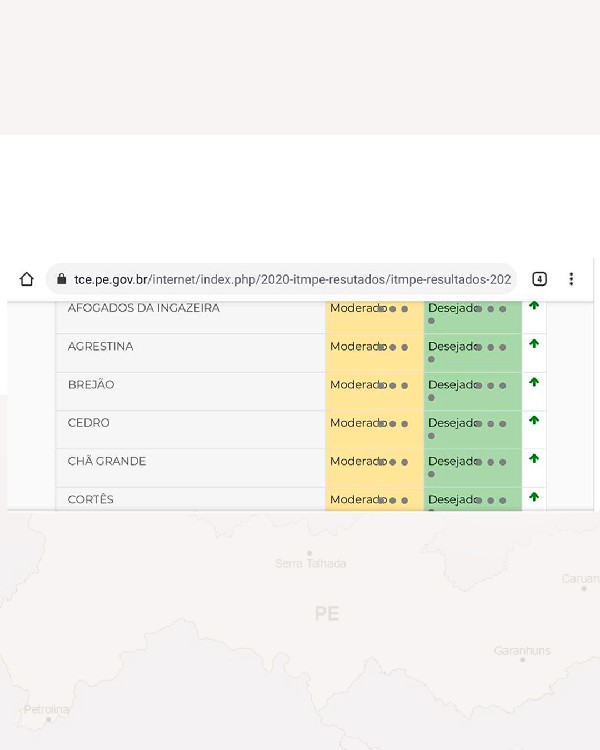Click the Serra Talhada label on the map

(311, 563)
